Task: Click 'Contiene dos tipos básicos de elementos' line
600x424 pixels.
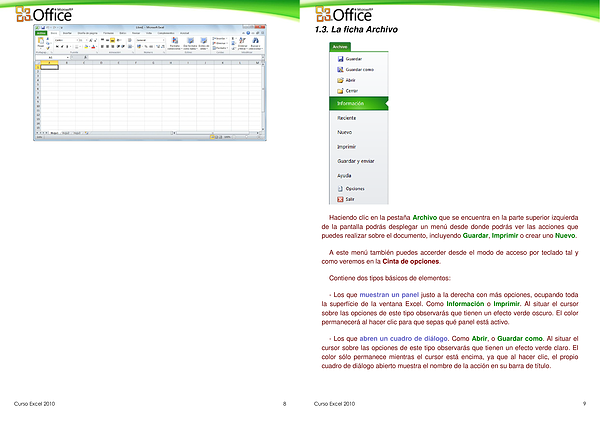Action: [x=389, y=278]
